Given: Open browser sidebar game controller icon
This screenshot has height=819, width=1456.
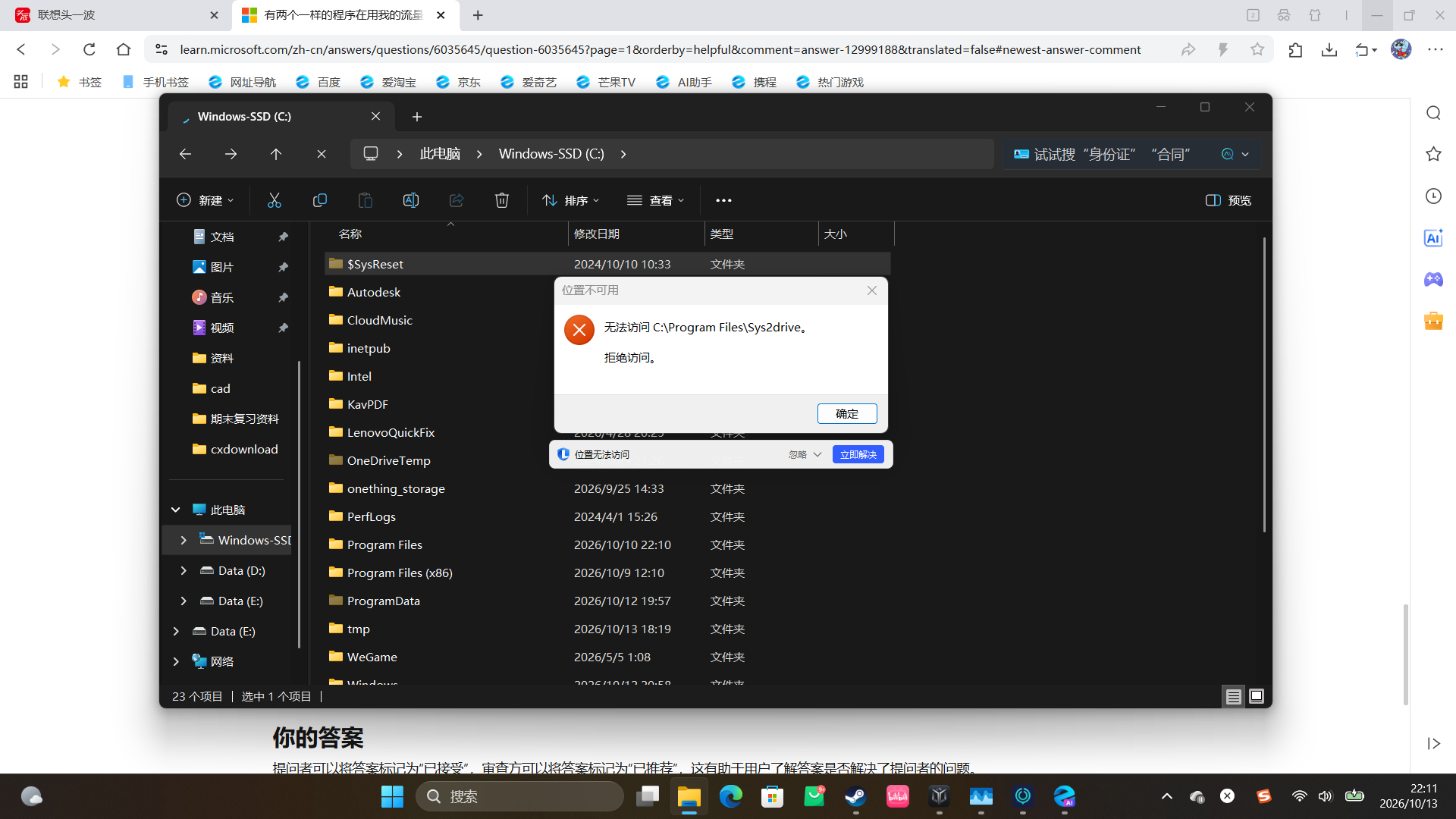Looking at the screenshot, I should pyautogui.click(x=1433, y=279).
